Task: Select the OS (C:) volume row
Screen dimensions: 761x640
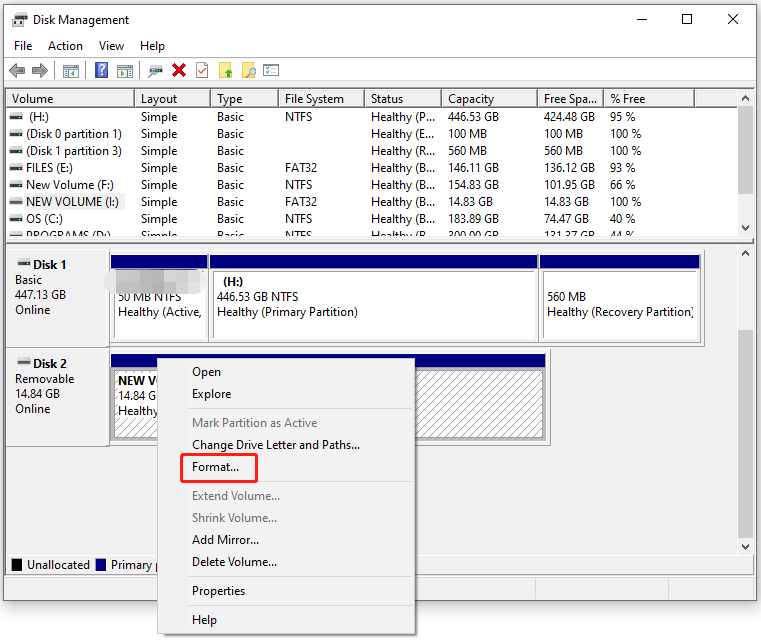Action: click(42, 219)
